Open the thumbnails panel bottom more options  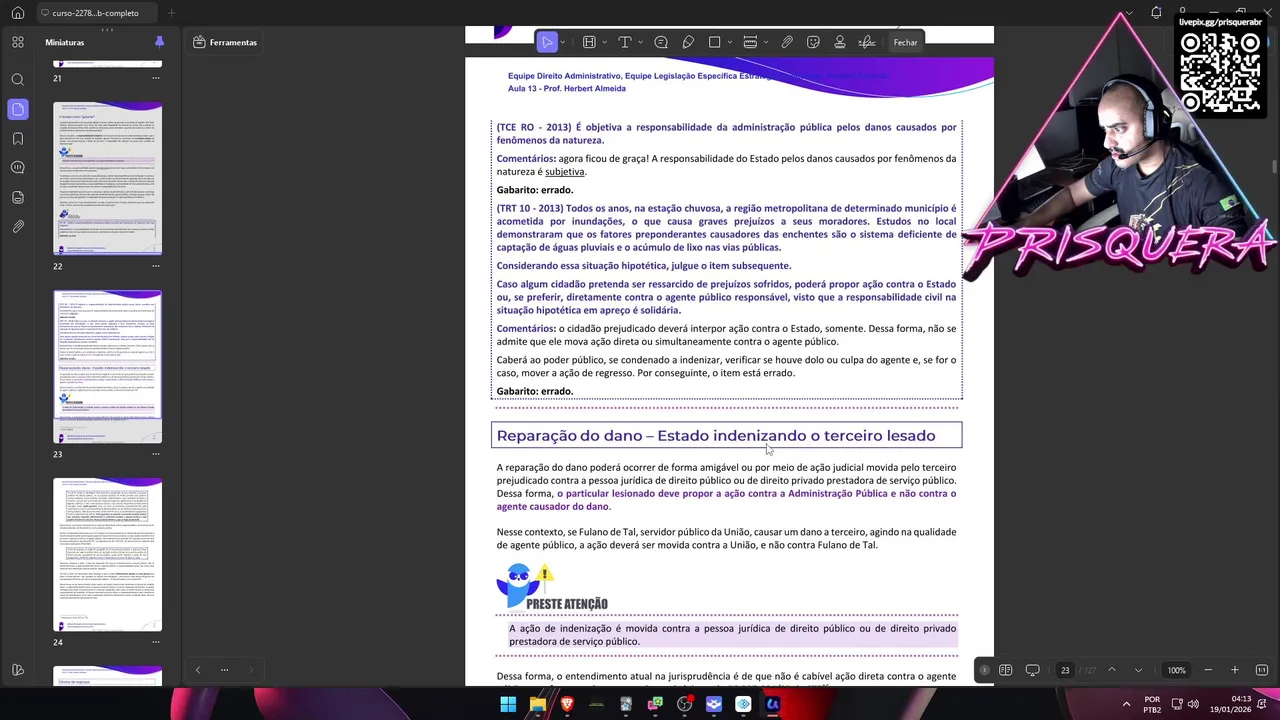click(224, 670)
